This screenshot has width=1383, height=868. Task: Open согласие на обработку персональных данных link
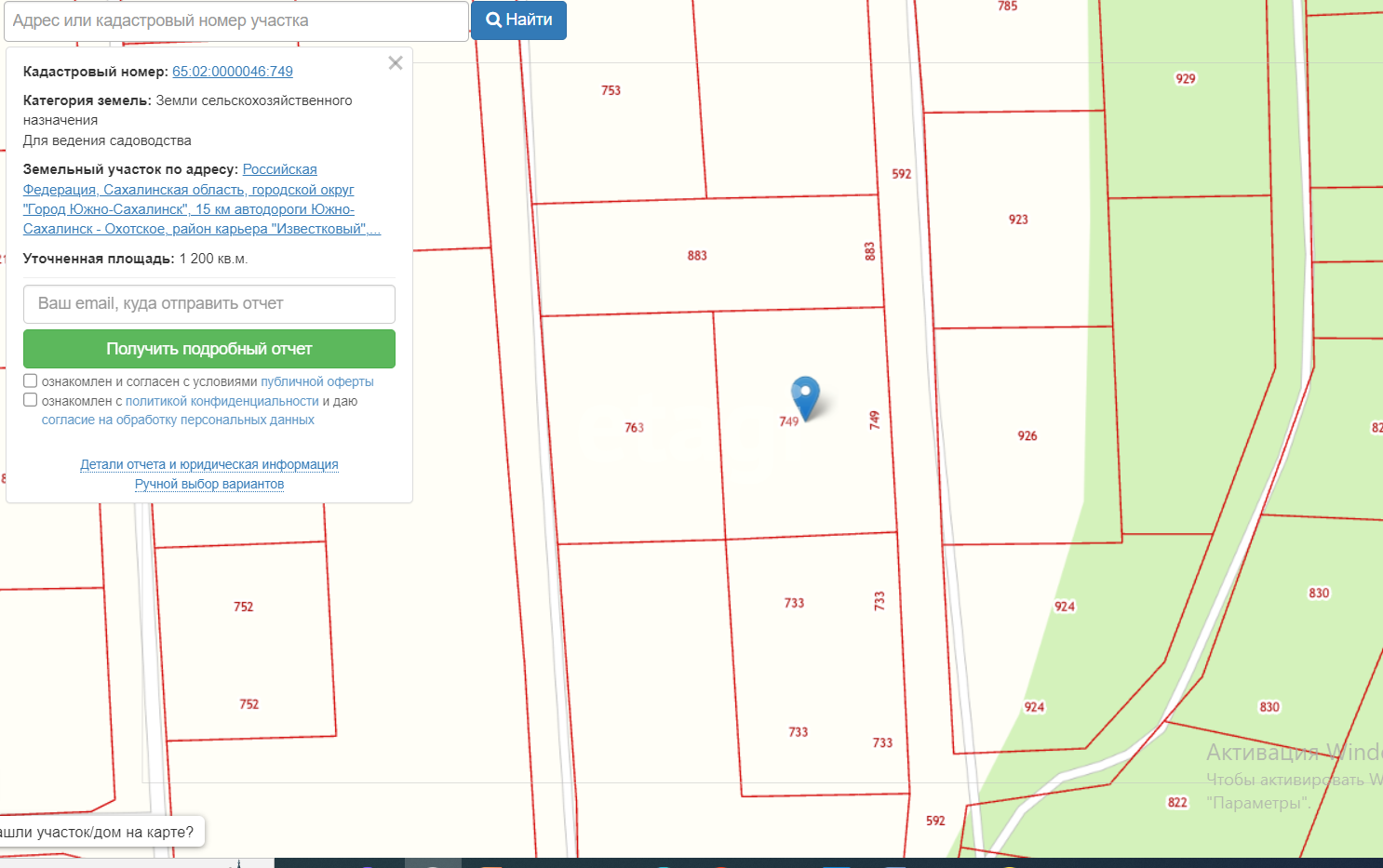pyautogui.click(x=178, y=421)
